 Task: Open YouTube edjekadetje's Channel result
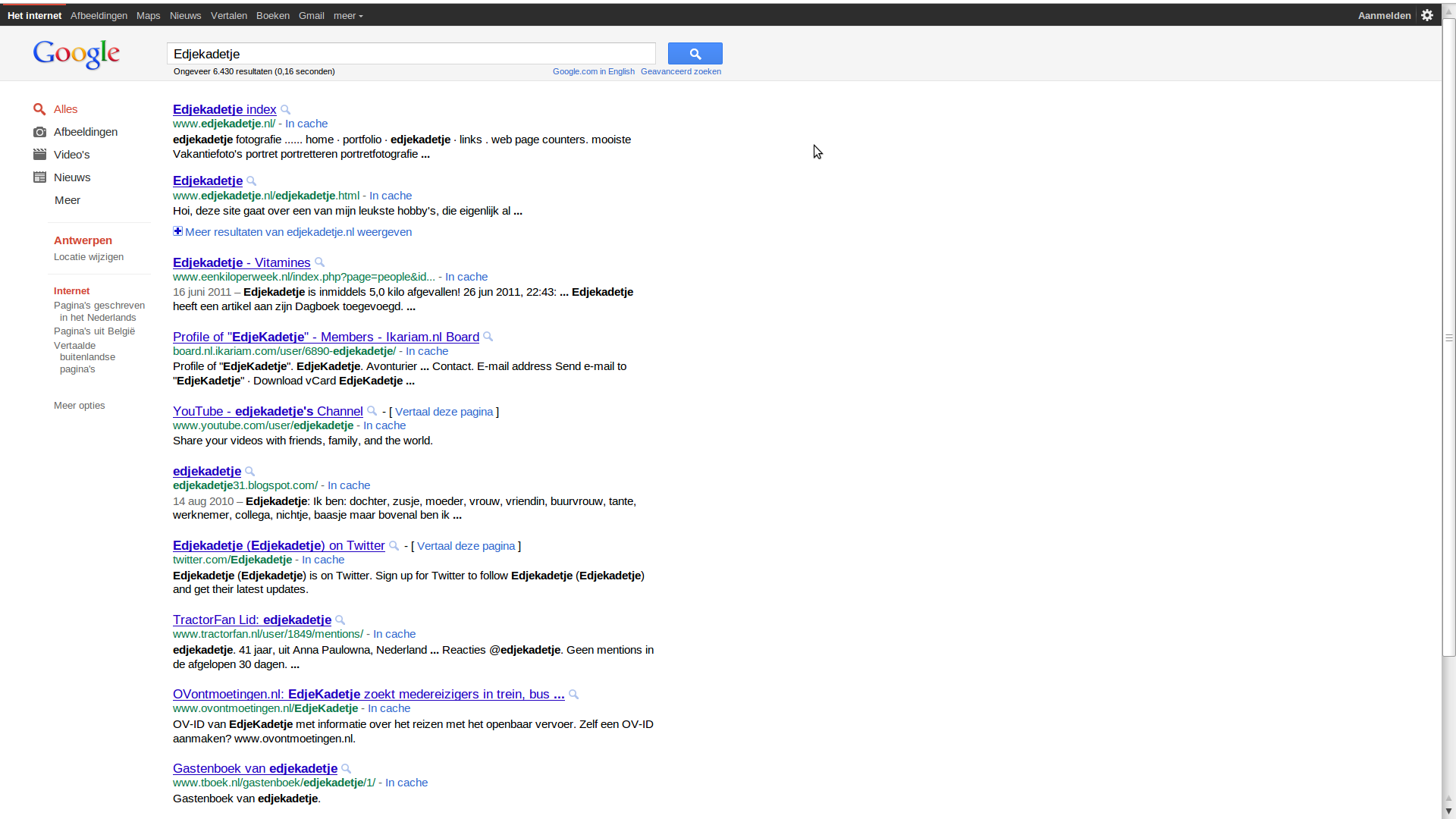(x=268, y=411)
